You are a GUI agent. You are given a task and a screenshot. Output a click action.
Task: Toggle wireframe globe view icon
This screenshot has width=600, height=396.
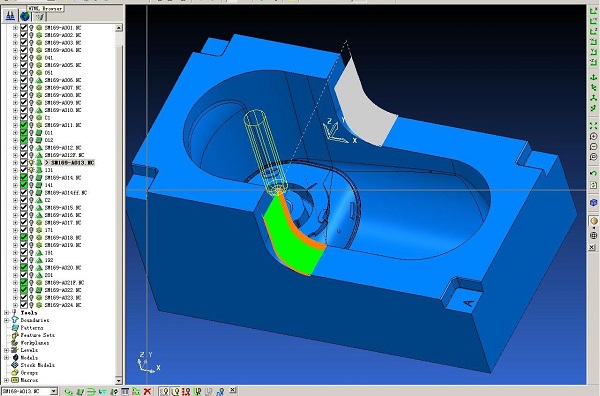click(593, 236)
